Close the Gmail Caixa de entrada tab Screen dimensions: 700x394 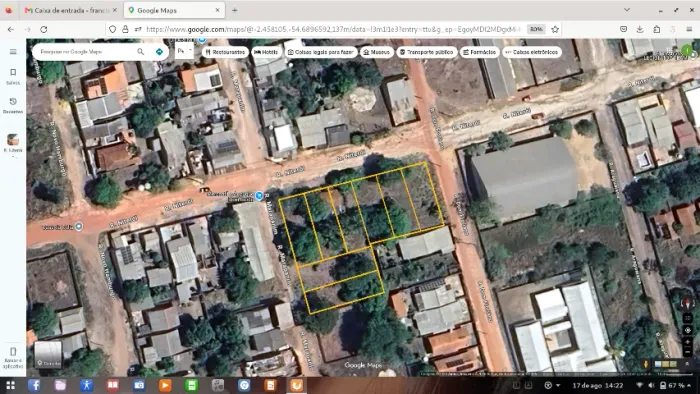[x=115, y=10]
